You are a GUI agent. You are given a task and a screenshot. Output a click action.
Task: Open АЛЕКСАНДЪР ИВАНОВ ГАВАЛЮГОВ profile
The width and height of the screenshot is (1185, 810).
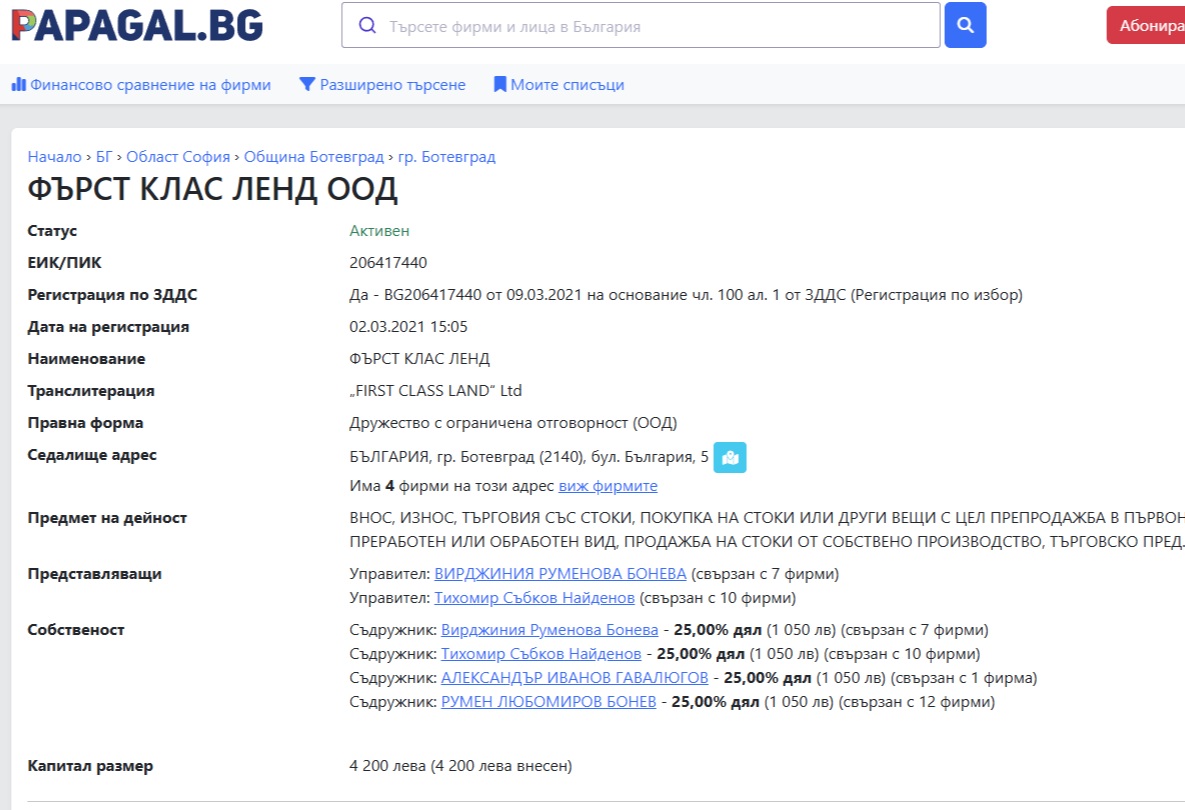click(574, 678)
